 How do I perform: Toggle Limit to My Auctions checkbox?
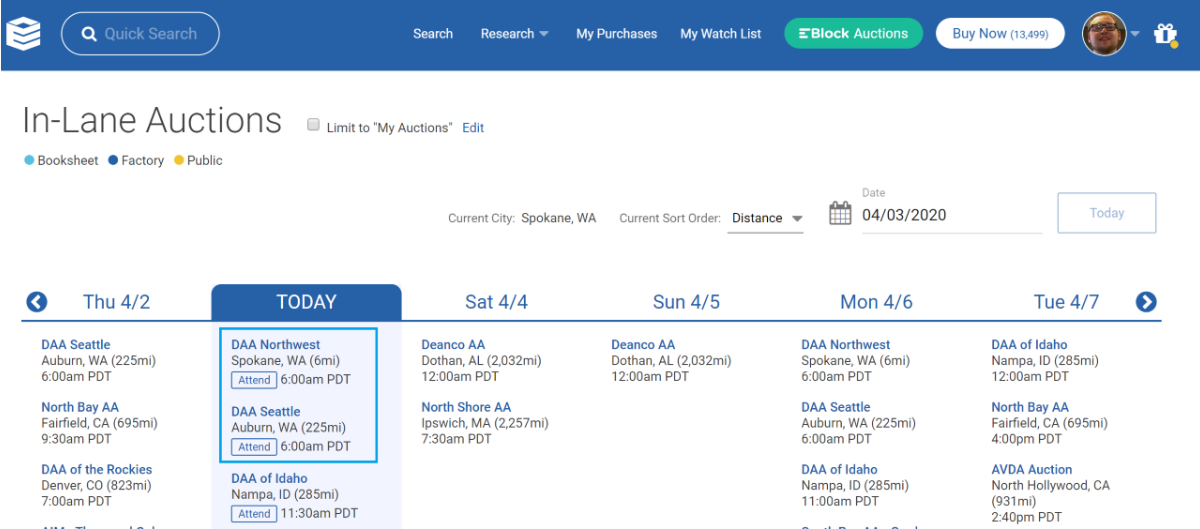[x=313, y=125]
